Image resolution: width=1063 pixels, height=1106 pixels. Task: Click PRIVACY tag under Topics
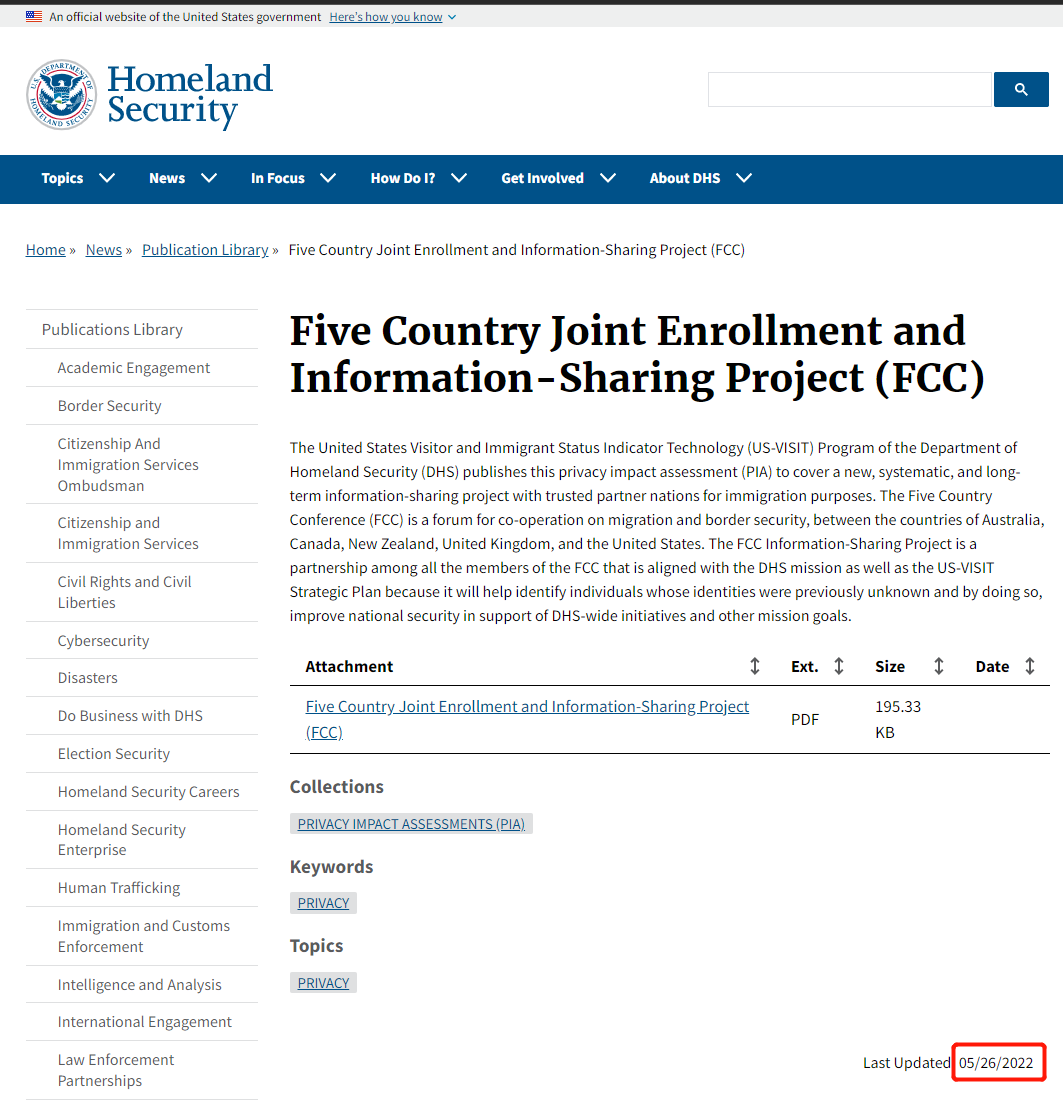(x=323, y=983)
